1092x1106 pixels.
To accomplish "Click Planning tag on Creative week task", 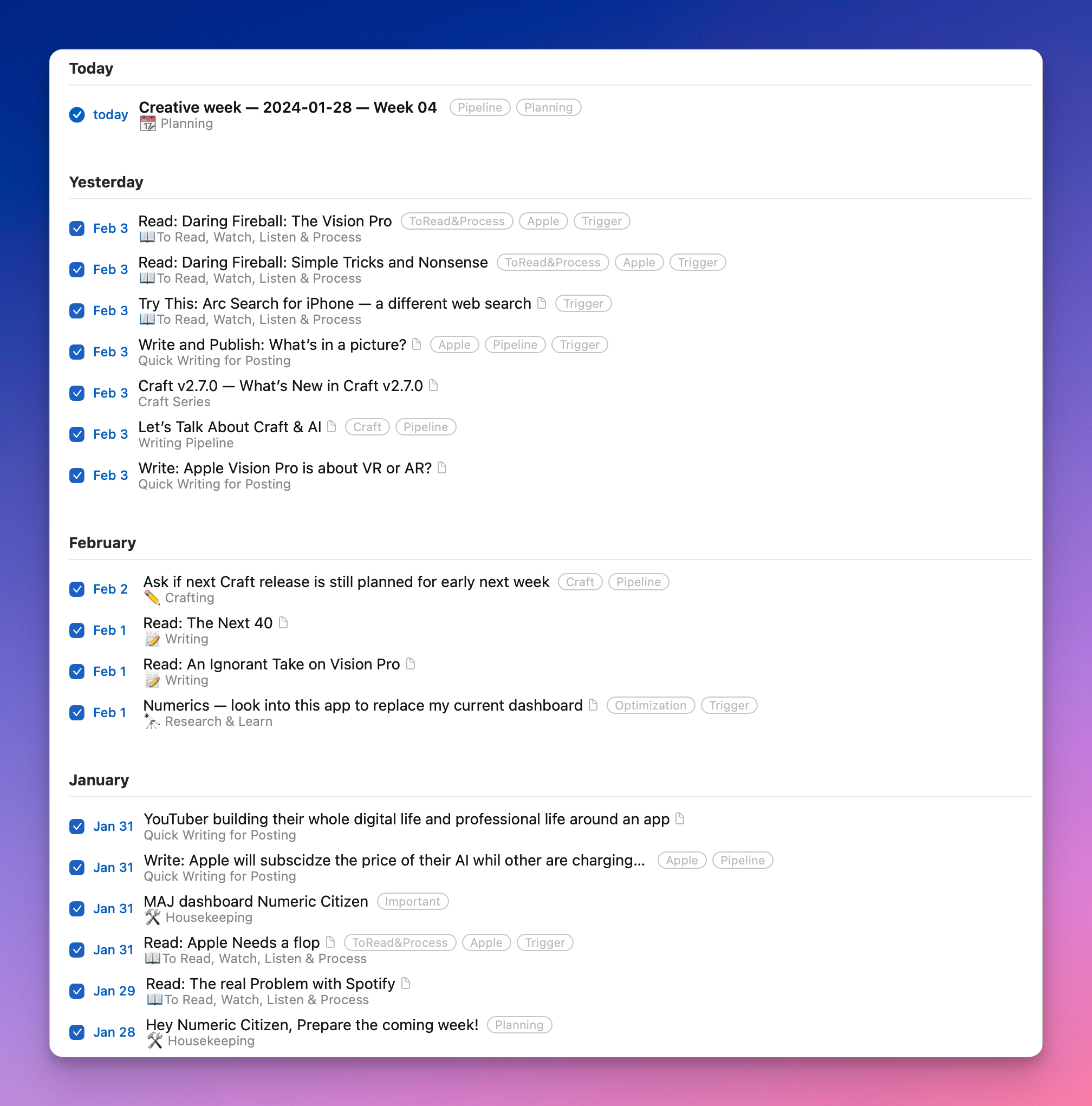I will pos(548,108).
